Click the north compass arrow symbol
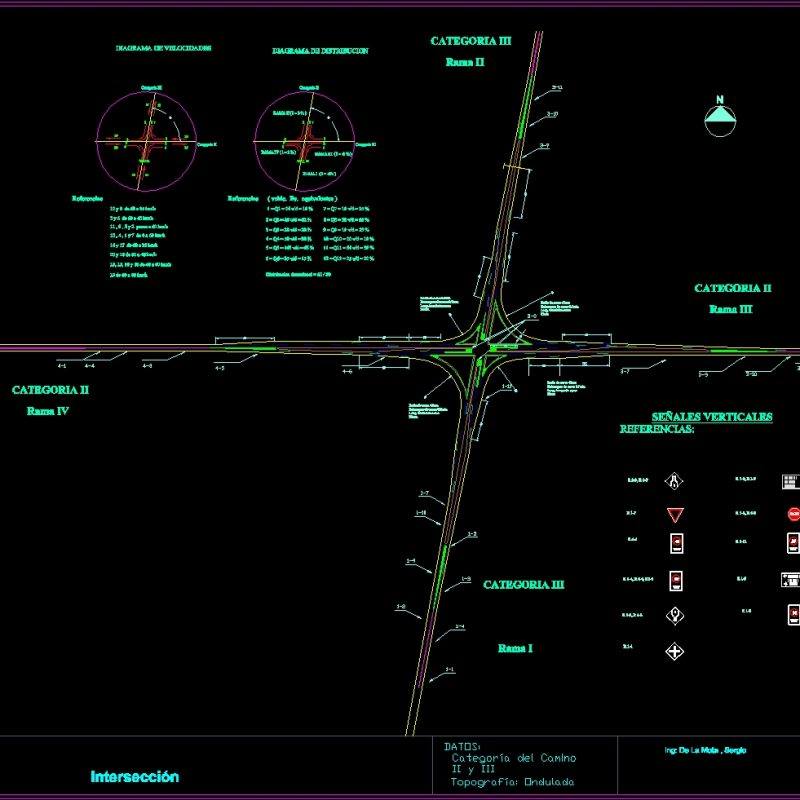 click(x=718, y=120)
